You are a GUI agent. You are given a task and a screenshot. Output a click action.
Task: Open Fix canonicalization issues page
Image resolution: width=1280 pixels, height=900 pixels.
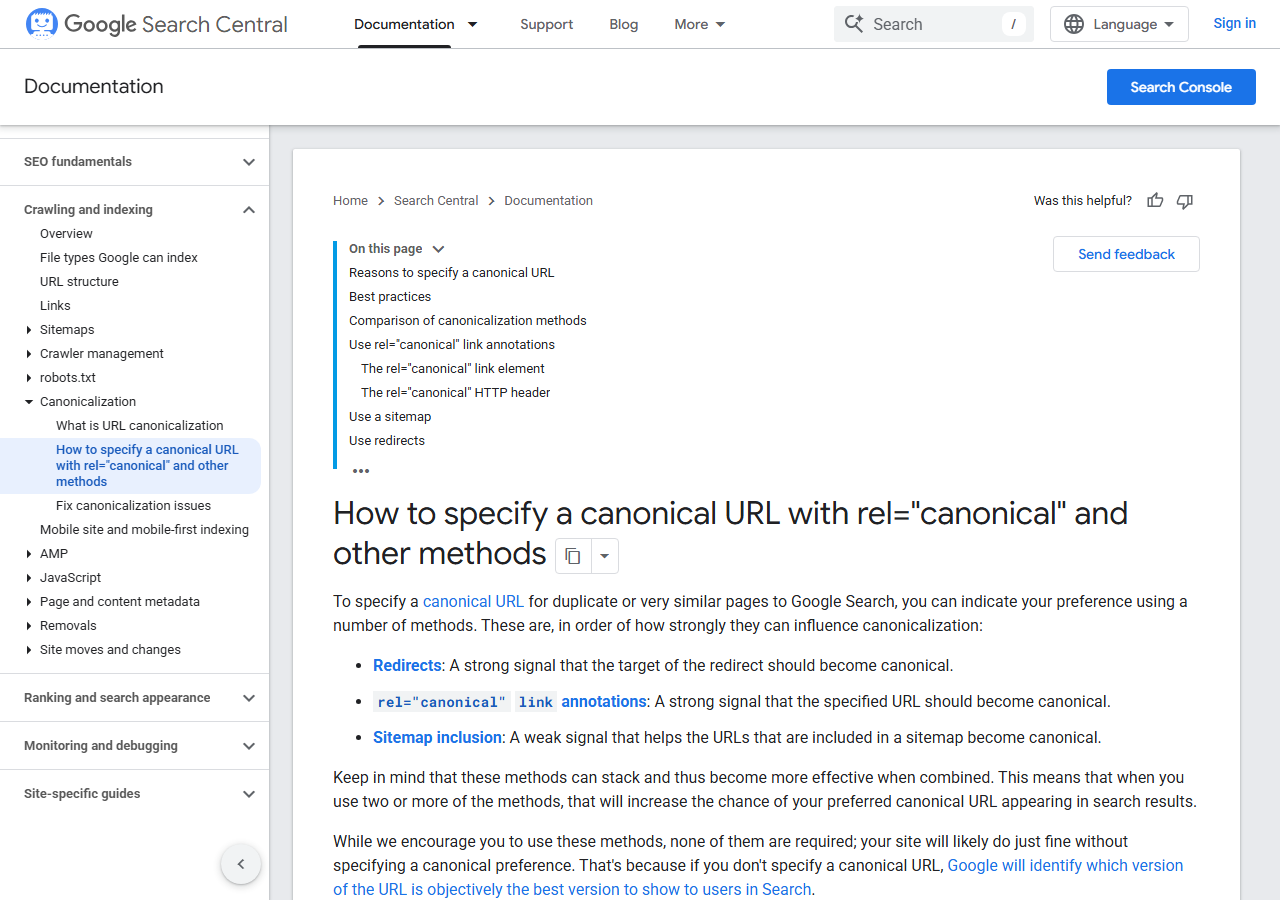(134, 506)
